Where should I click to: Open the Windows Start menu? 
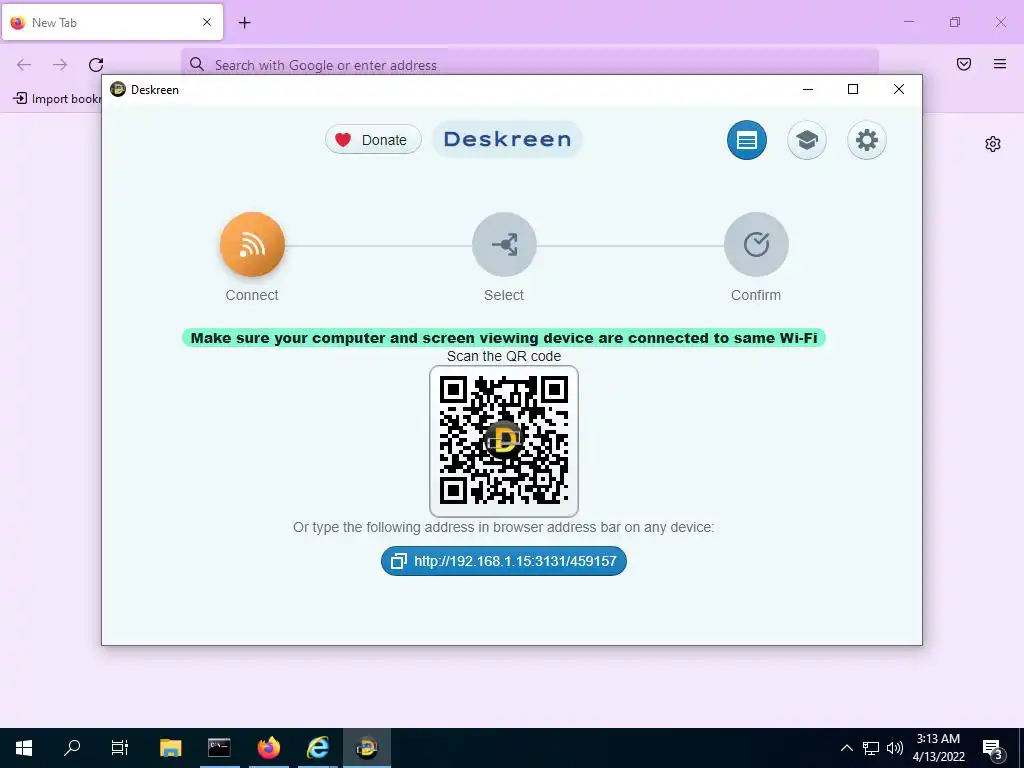coord(24,748)
